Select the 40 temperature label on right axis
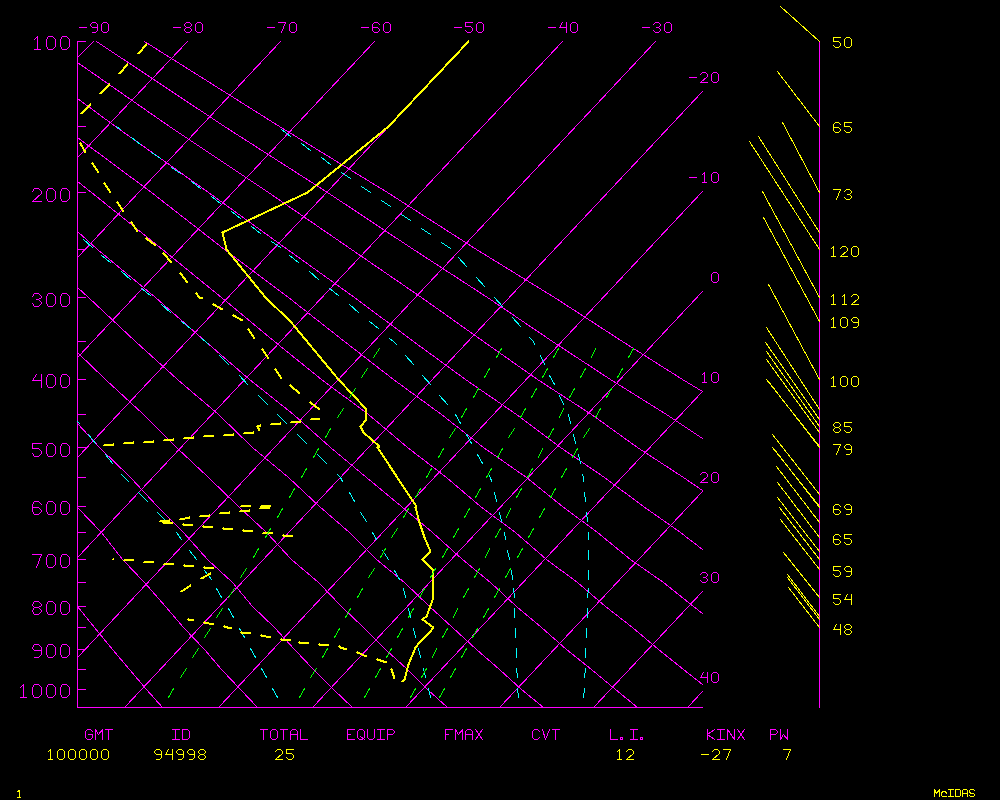Image resolution: width=1000 pixels, height=800 pixels. click(x=709, y=678)
